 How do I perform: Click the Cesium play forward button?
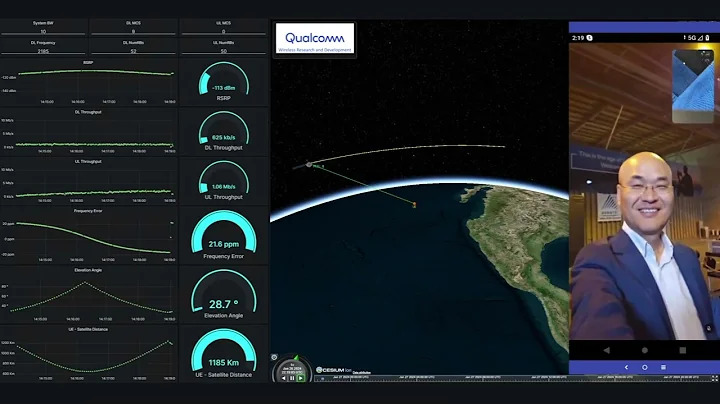(x=300, y=378)
